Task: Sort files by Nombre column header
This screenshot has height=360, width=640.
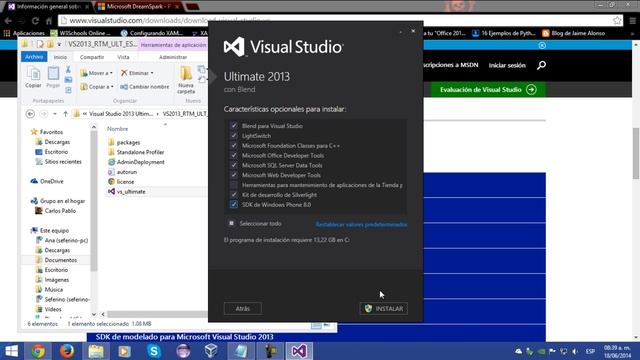Action: pyautogui.click(x=118, y=129)
